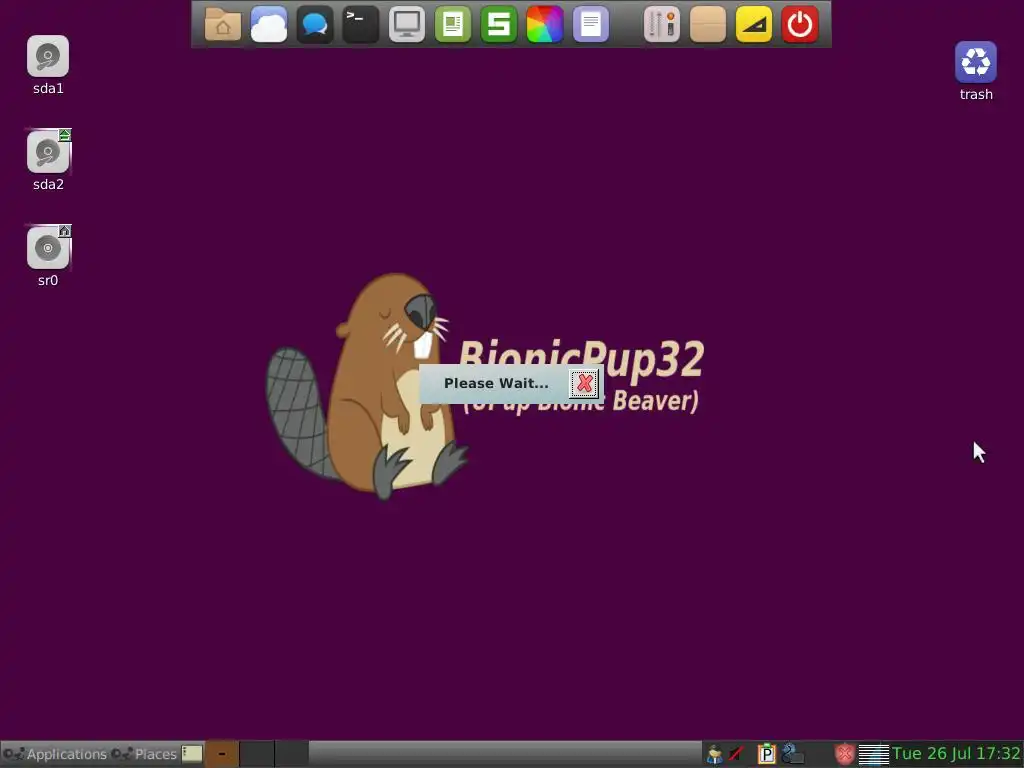Click the clock showing Tue 26 Jul 17:32
Viewport: 1024px width, 768px height.
coord(957,754)
